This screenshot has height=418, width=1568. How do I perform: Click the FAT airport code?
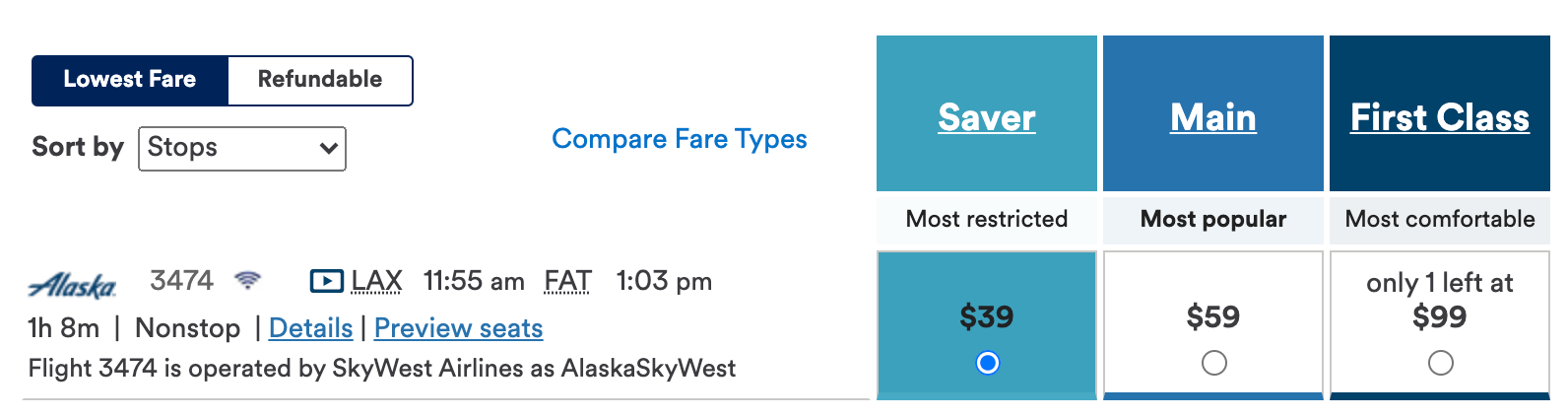(x=567, y=282)
